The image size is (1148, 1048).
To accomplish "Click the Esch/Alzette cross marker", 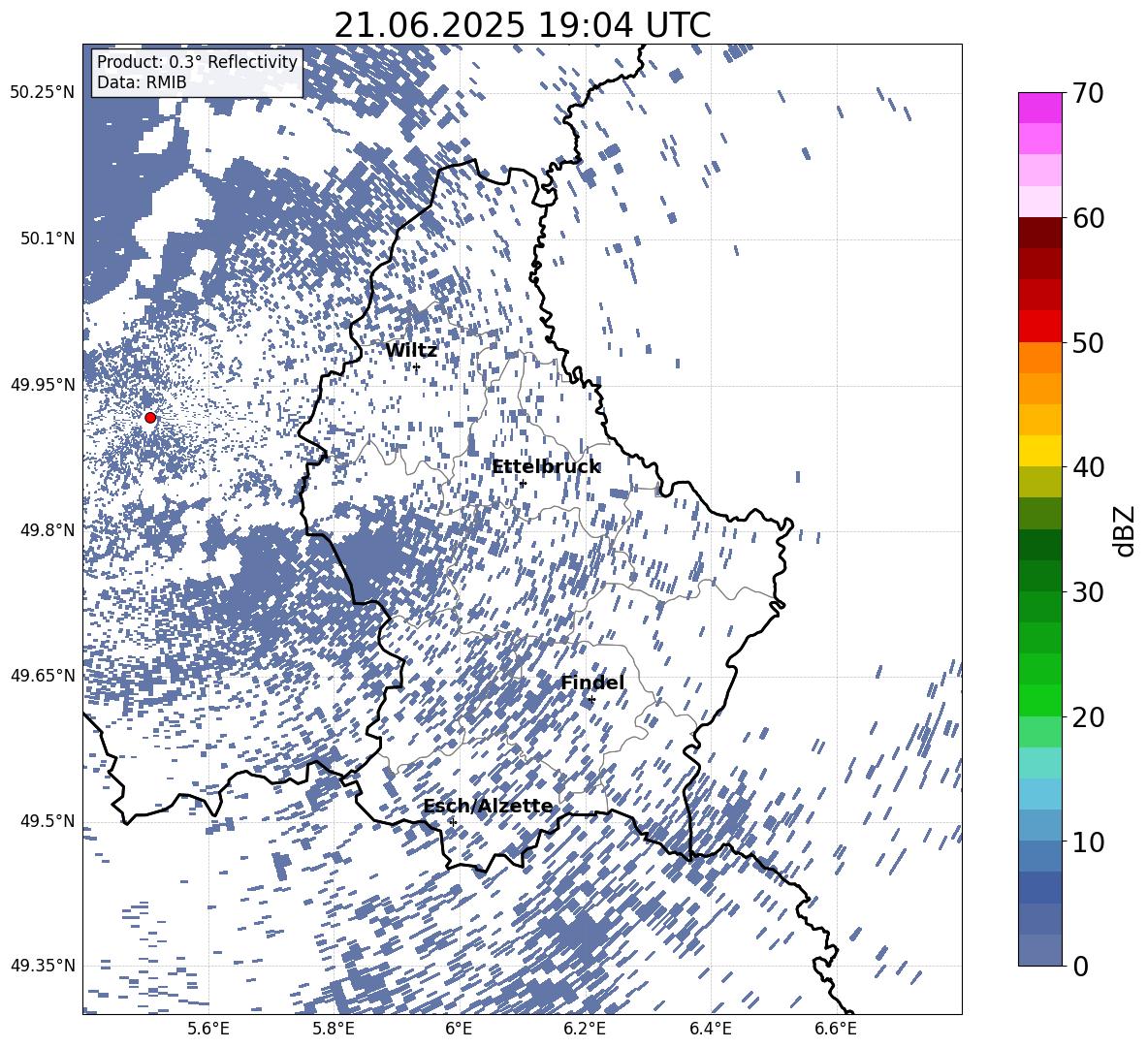I will pyautogui.click(x=453, y=822).
